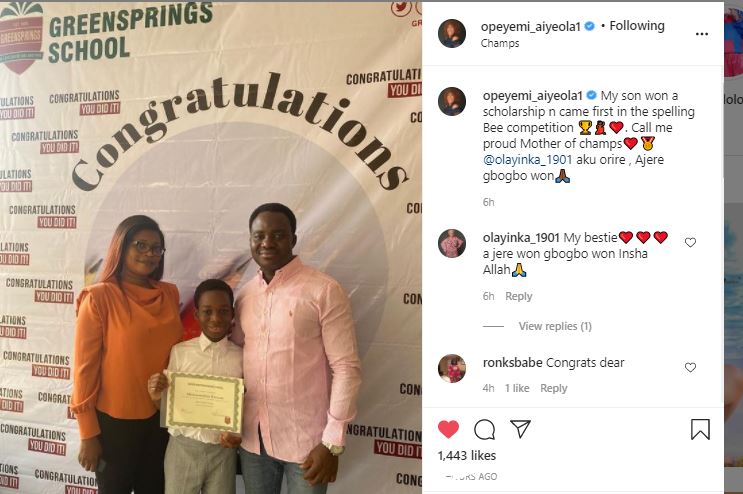Open ronksbabe's avatar picture
Viewport: 743px width, 494px height.
tap(452, 368)
